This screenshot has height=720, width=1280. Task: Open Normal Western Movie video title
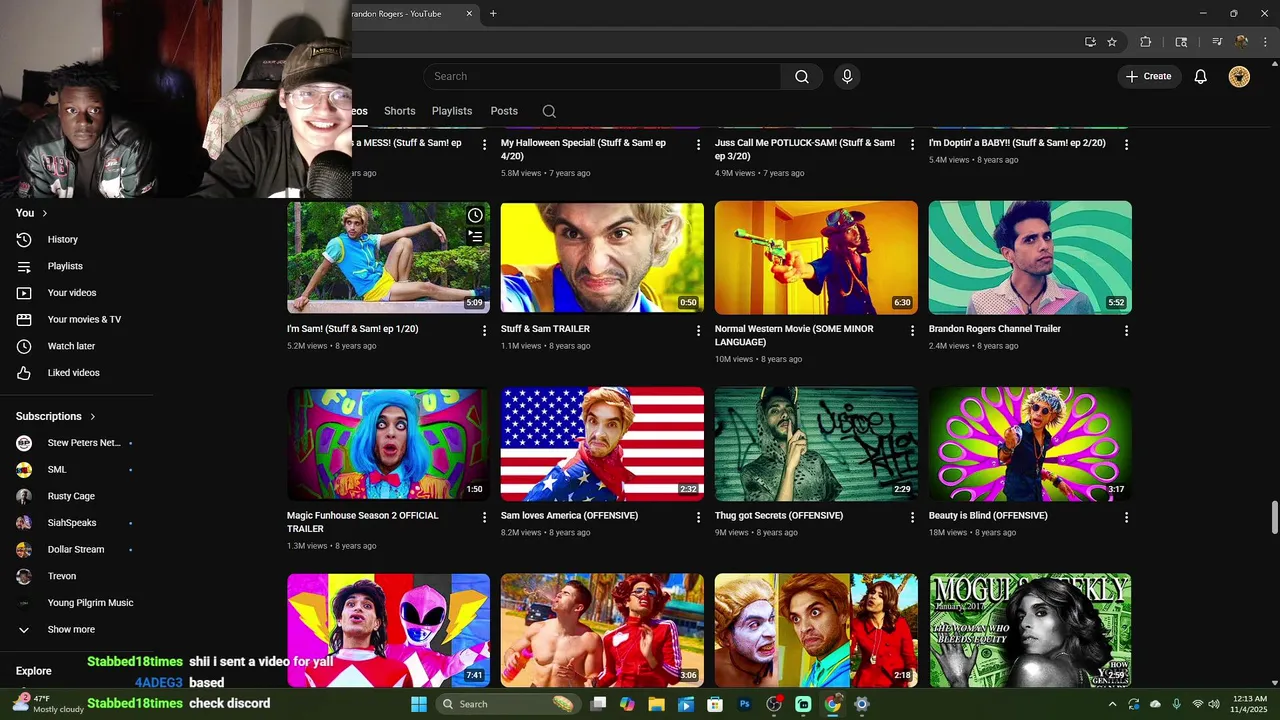point(794,335)
